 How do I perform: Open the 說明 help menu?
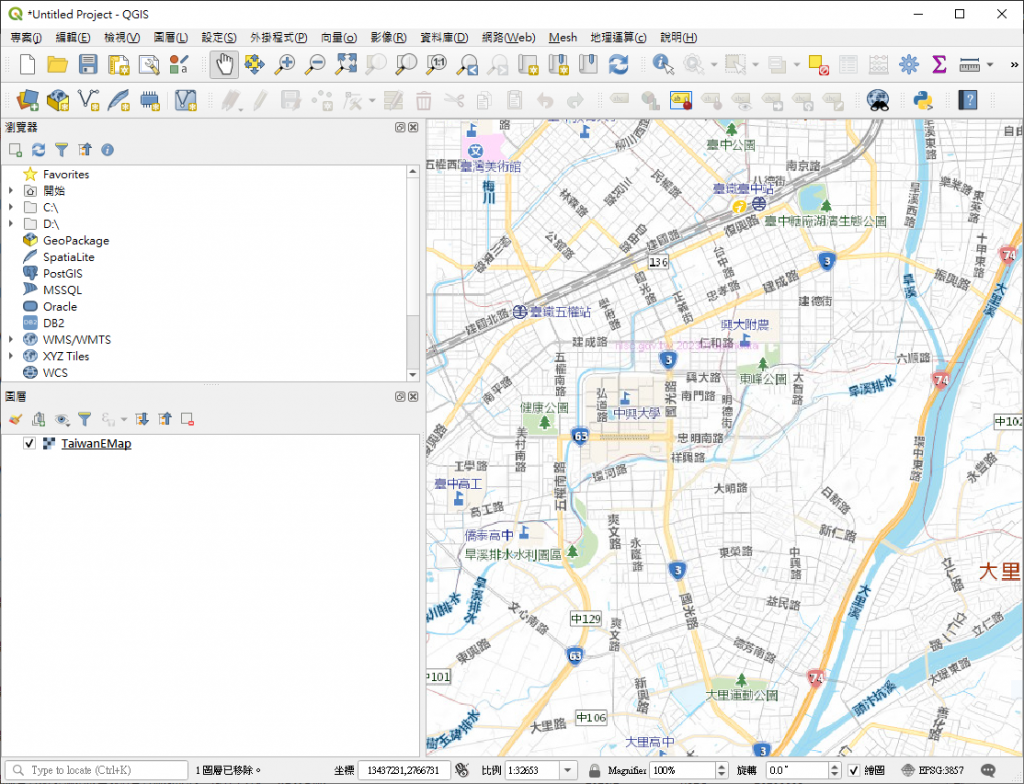tap(679, 37)
